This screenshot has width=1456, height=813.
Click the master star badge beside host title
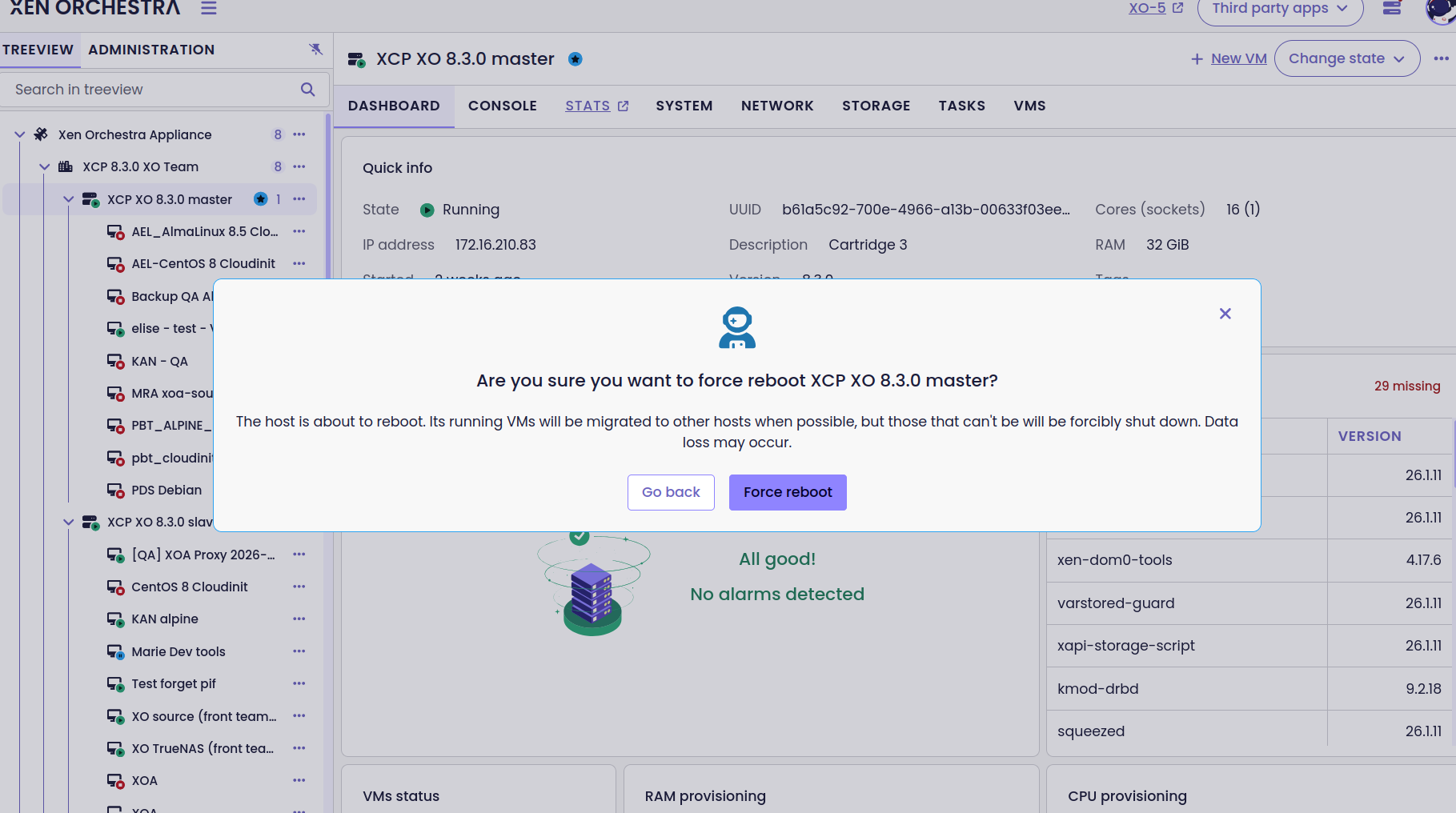[576, 59]
